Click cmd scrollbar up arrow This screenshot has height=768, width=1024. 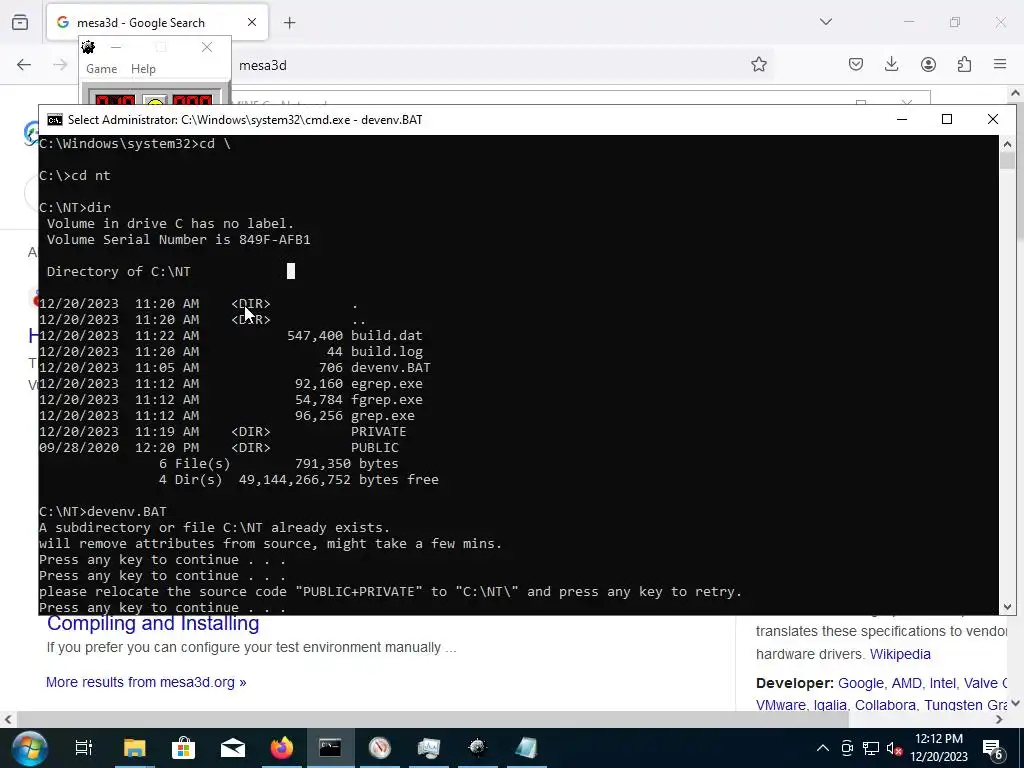[x=1007, y=144]
